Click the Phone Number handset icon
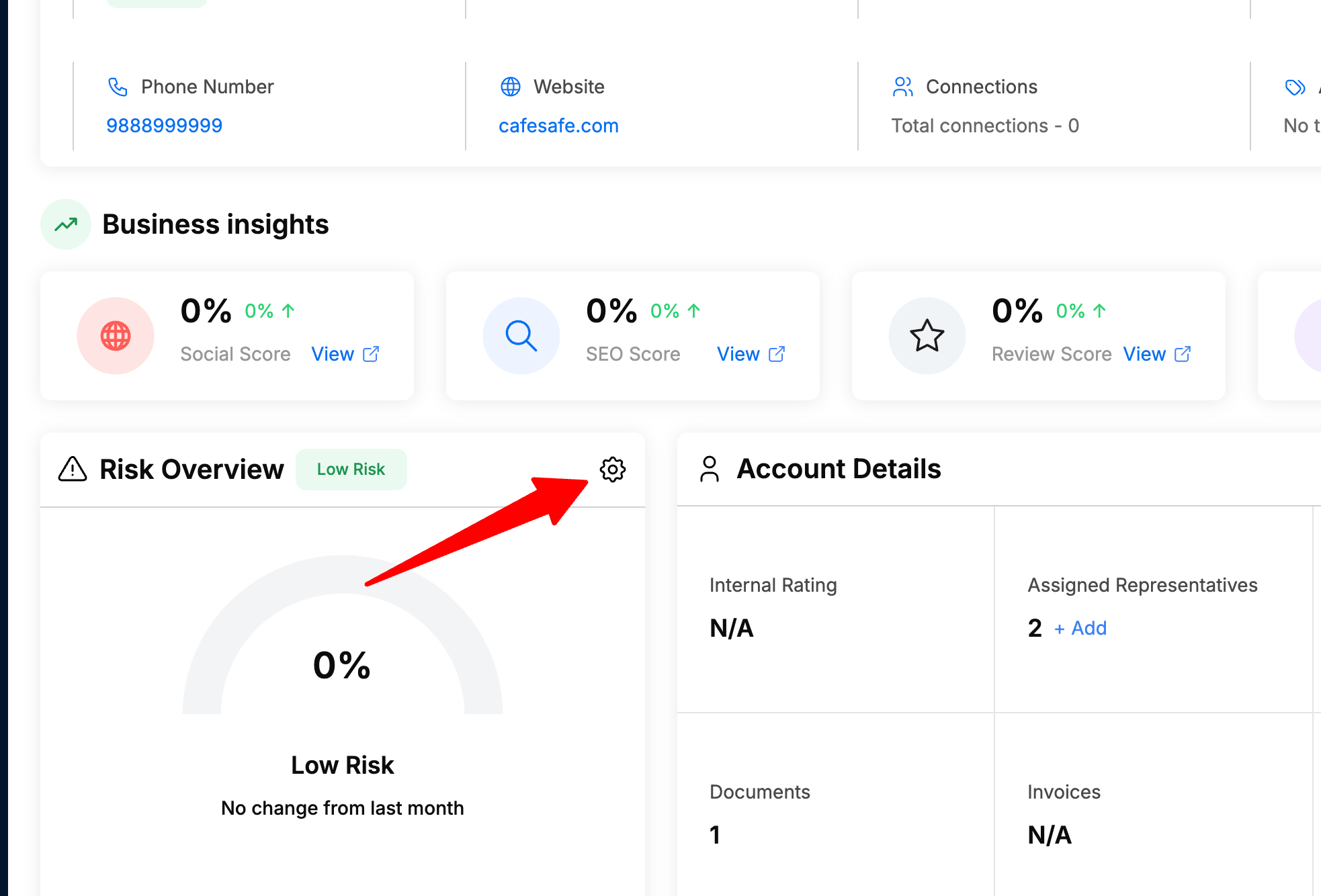This screenshot has height=896, width=1321. [x=118, y=87]
